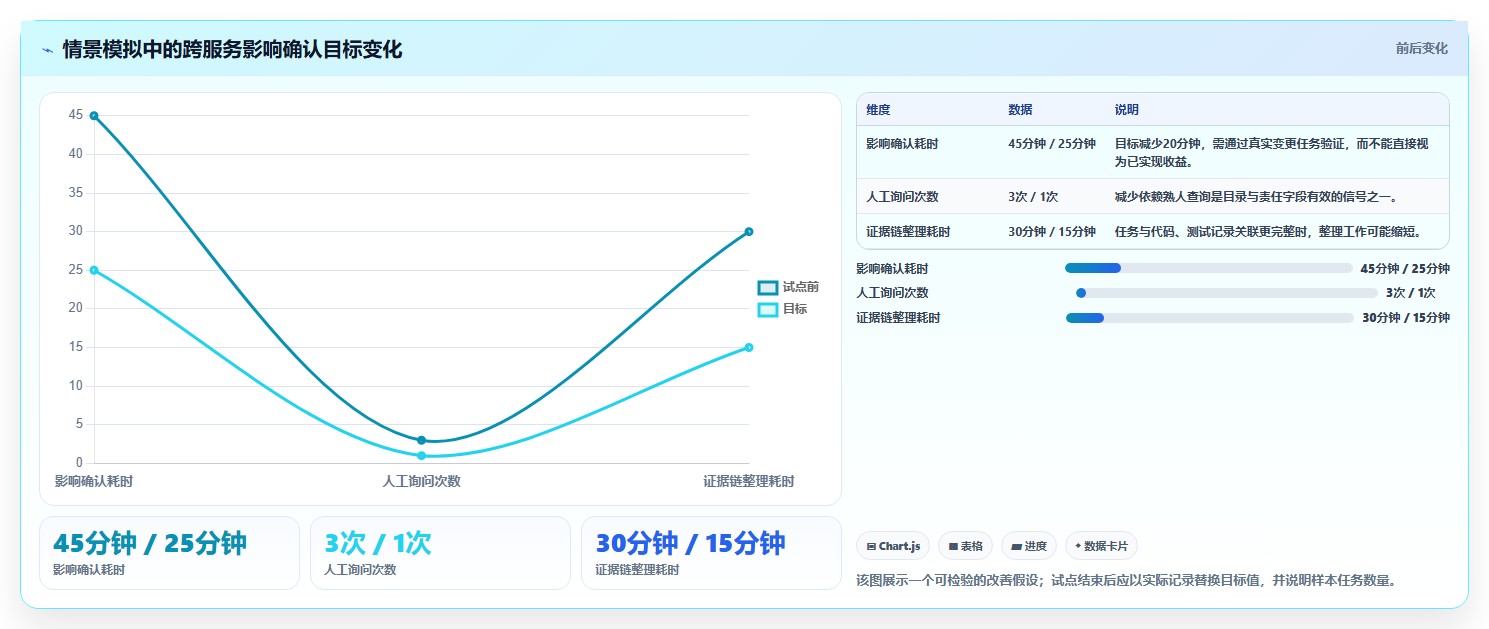Click the description starting 任务与代码
Image resolution: width=1489 pixels, height=629 pixels.
1268,232
